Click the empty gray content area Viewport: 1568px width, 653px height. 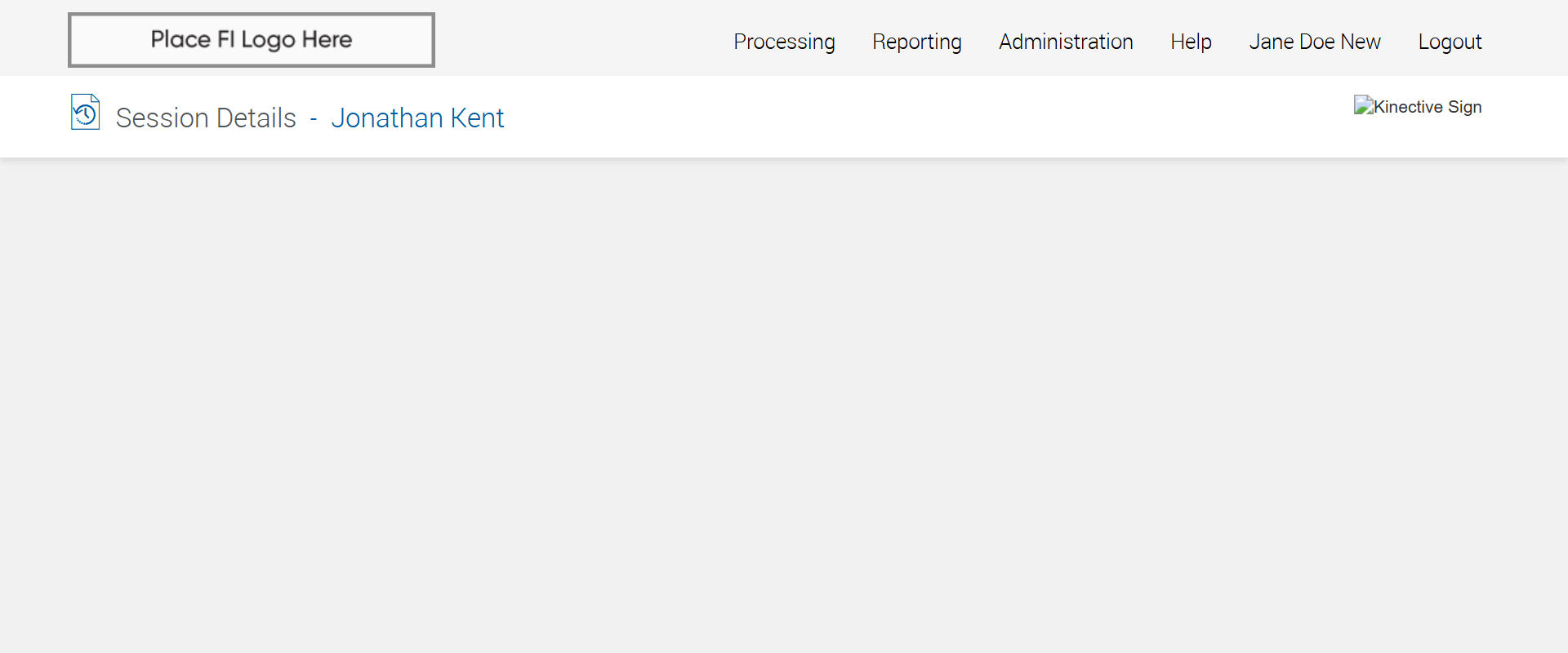pyautogui.click(x=784, y=408)
